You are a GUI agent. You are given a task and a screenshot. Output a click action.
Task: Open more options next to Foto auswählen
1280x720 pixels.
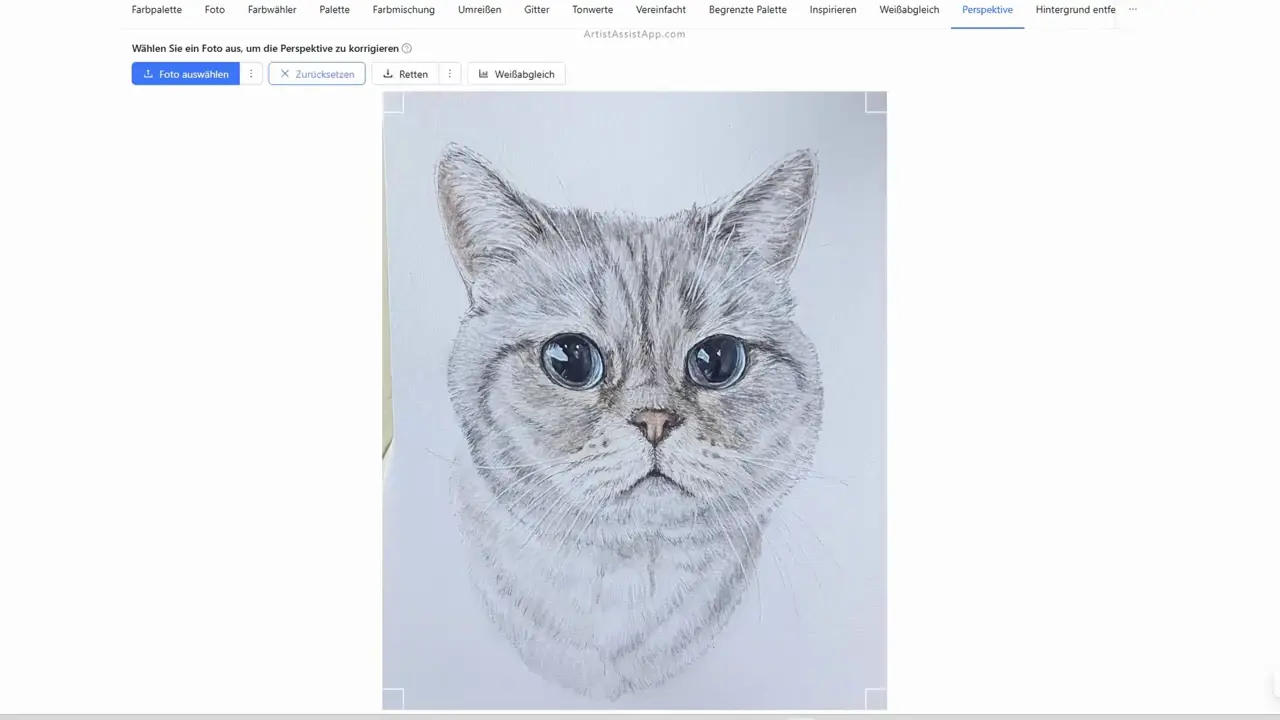coord(251,74)
